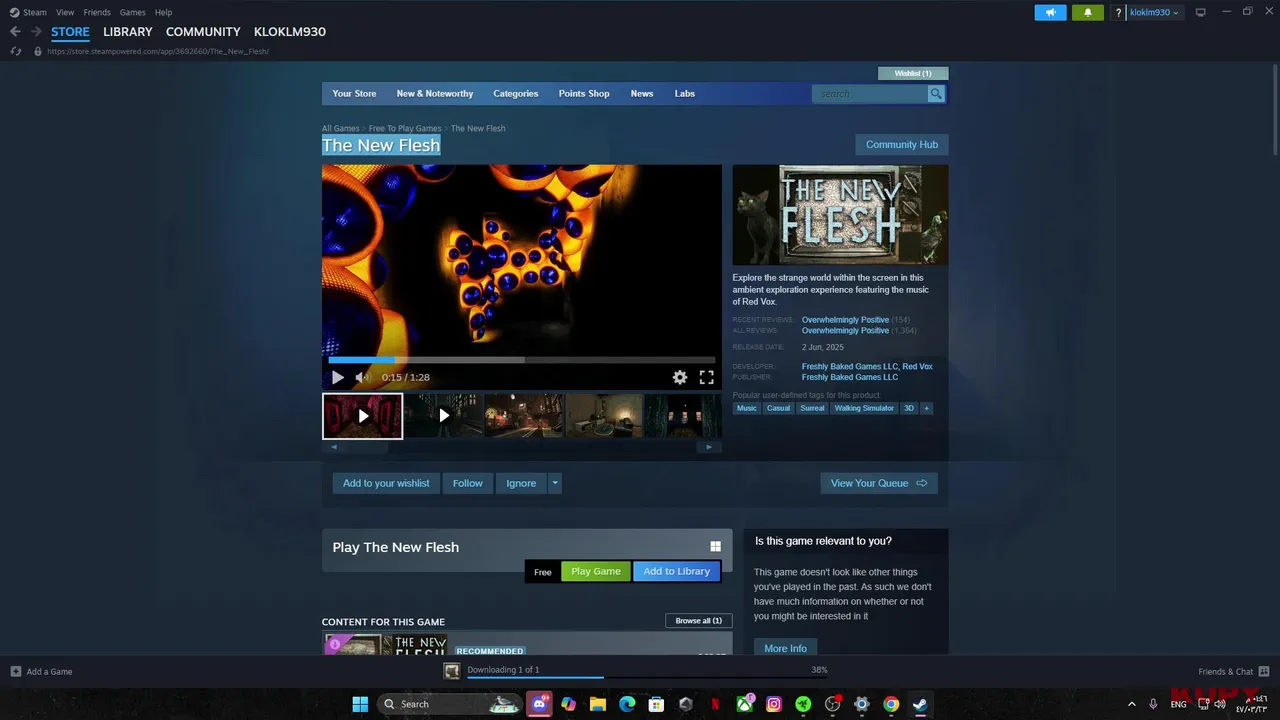Select the first video thumbnail
Screen dimensions: 1280x720
click(x=362, y=416)
